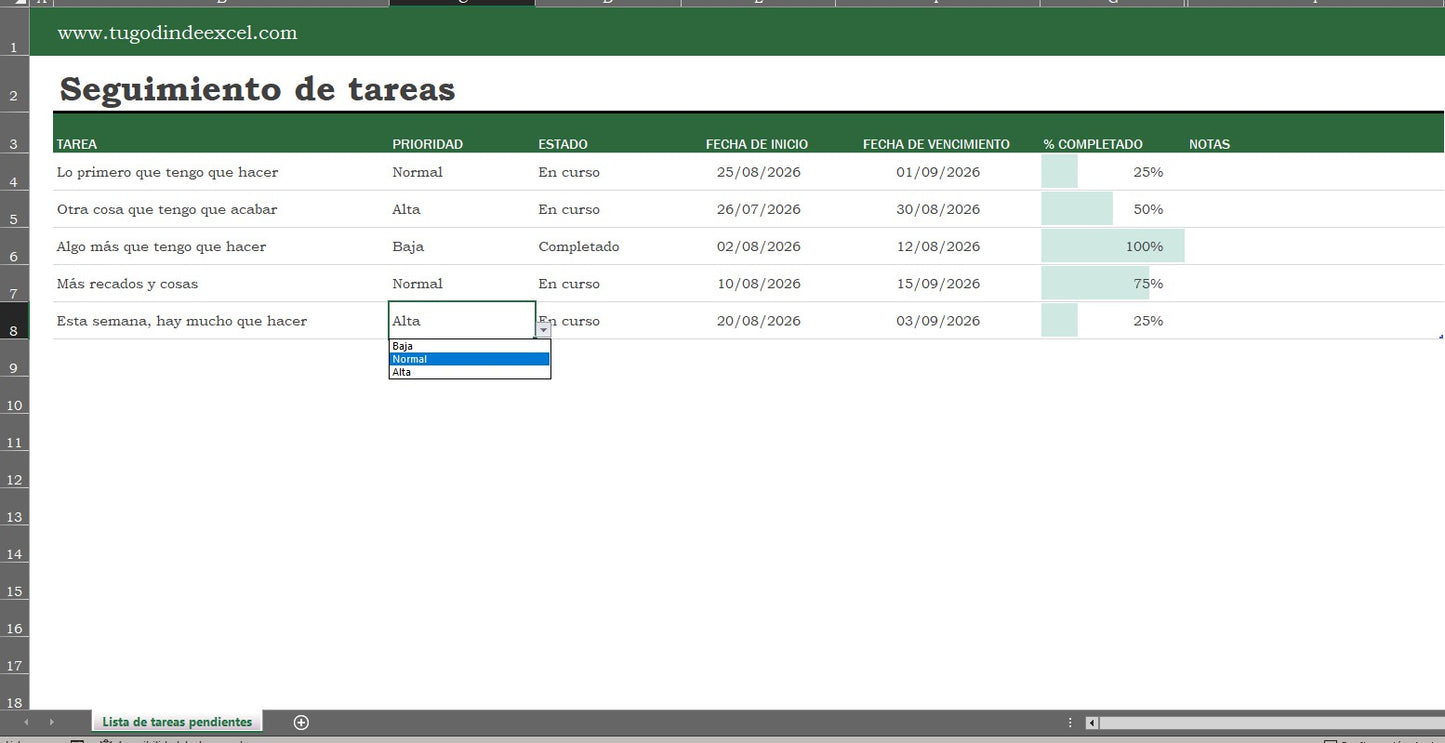Open the Lista de tareas pendientes sheet tab
The width and height of the screenshot is (1445, 743).
177,722
